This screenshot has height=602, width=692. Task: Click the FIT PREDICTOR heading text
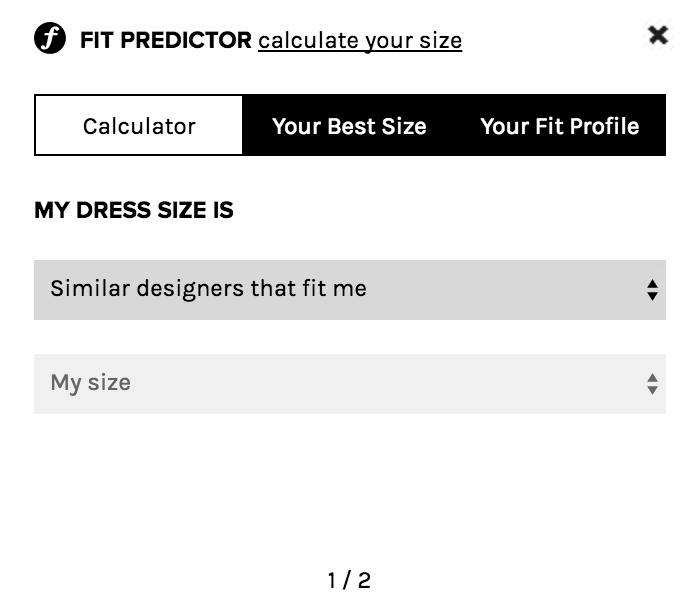coord(166,40)
